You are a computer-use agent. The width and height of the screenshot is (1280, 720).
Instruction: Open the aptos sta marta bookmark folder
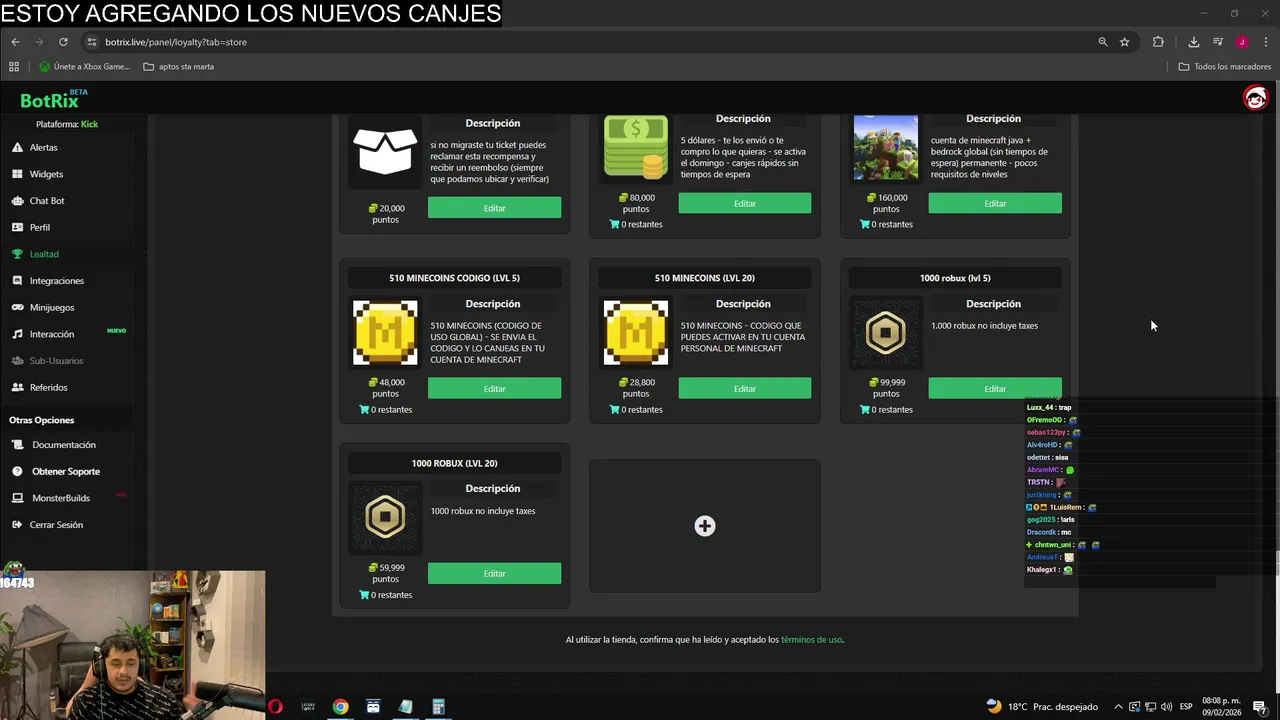[179, 67]
